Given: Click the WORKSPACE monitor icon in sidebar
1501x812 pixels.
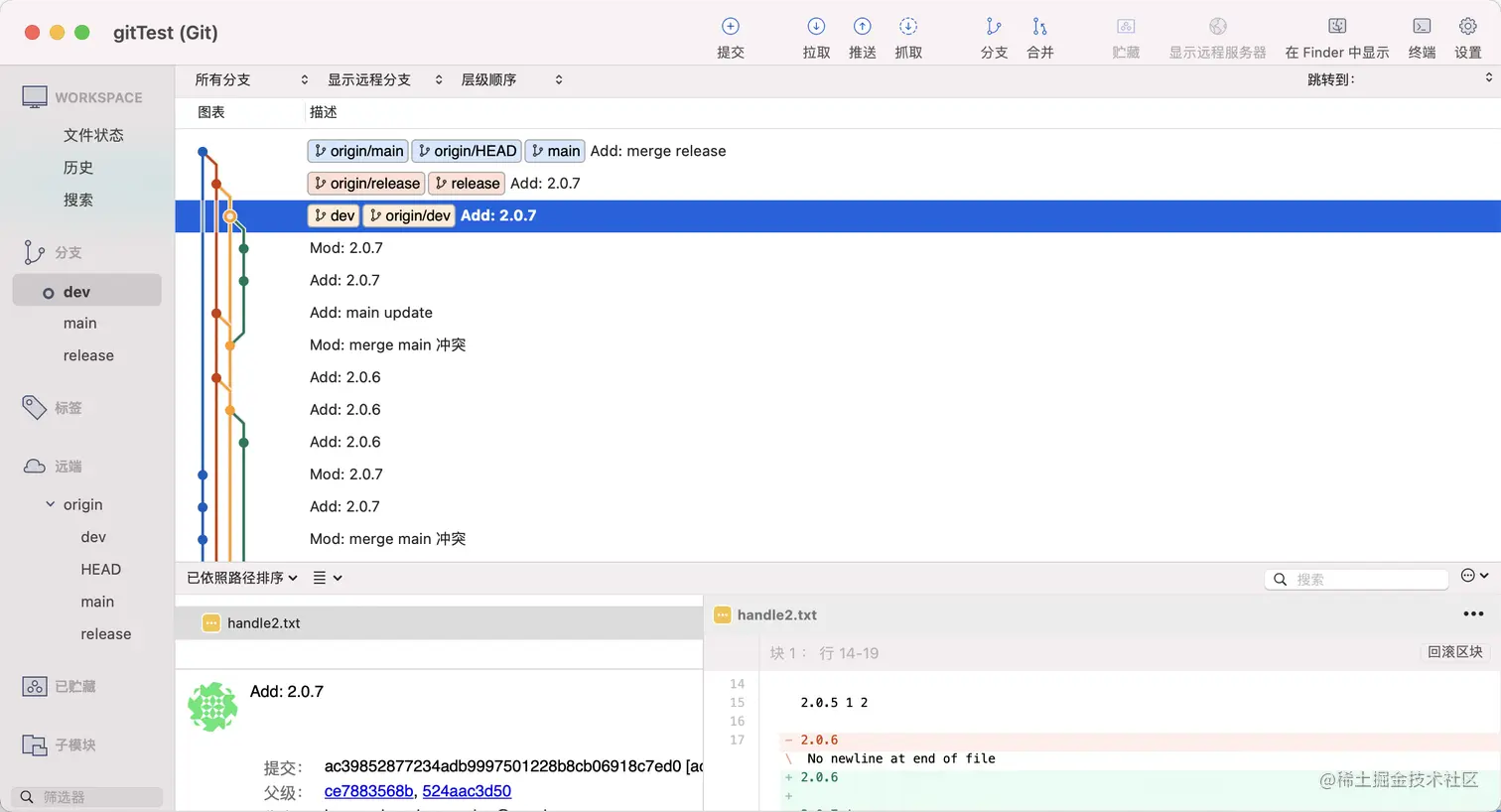Looking at the screenshot, I should [x=35, y=97].
